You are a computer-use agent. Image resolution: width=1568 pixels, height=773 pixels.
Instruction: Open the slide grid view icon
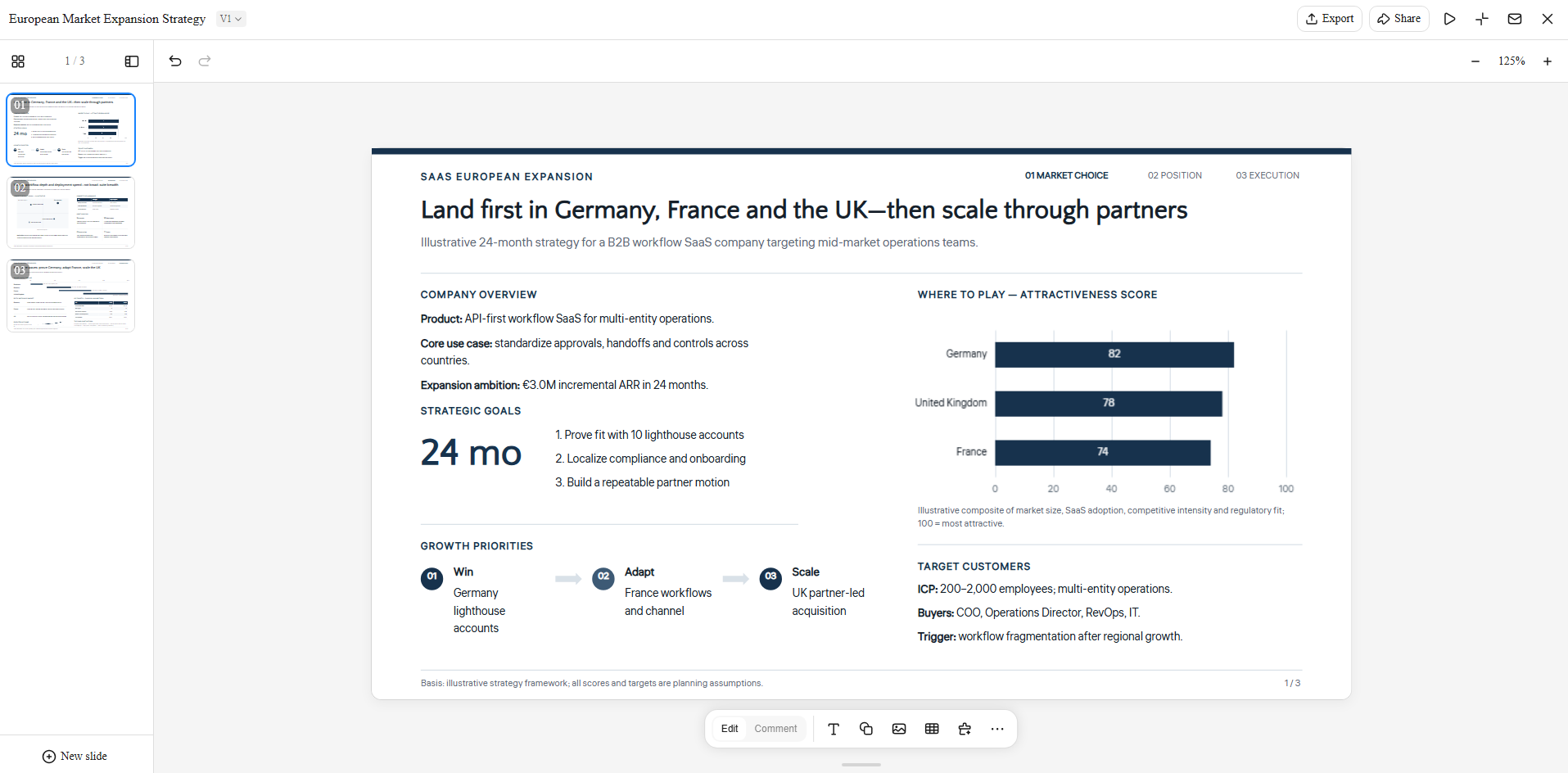18,61
